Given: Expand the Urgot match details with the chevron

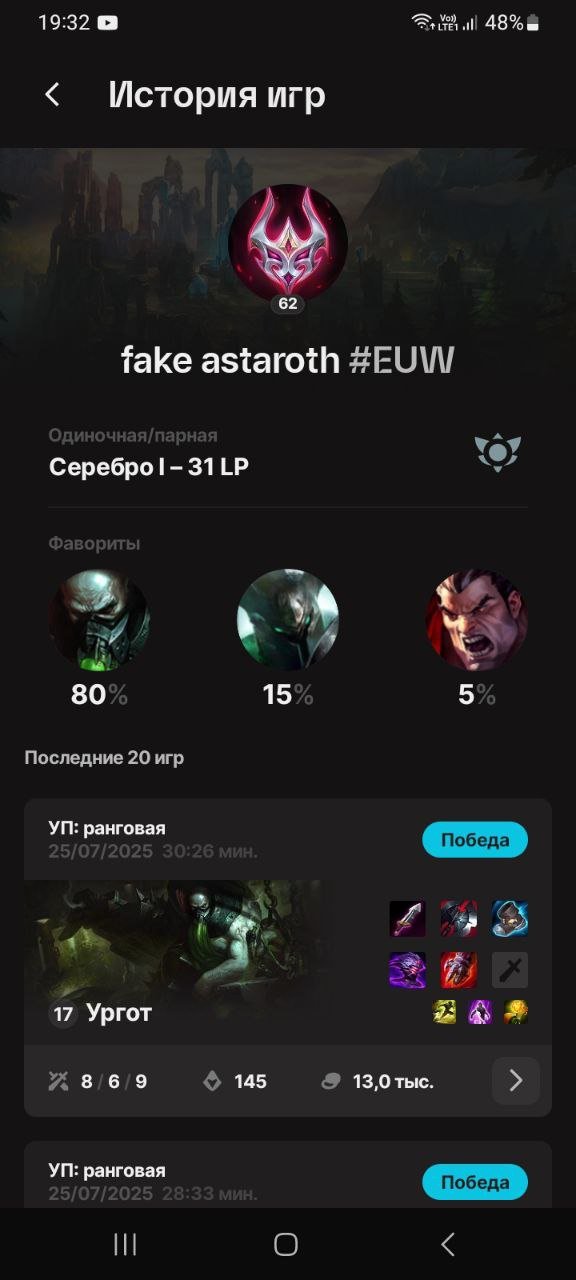Looking at the screenshot, I should (x=516, y=1080).
